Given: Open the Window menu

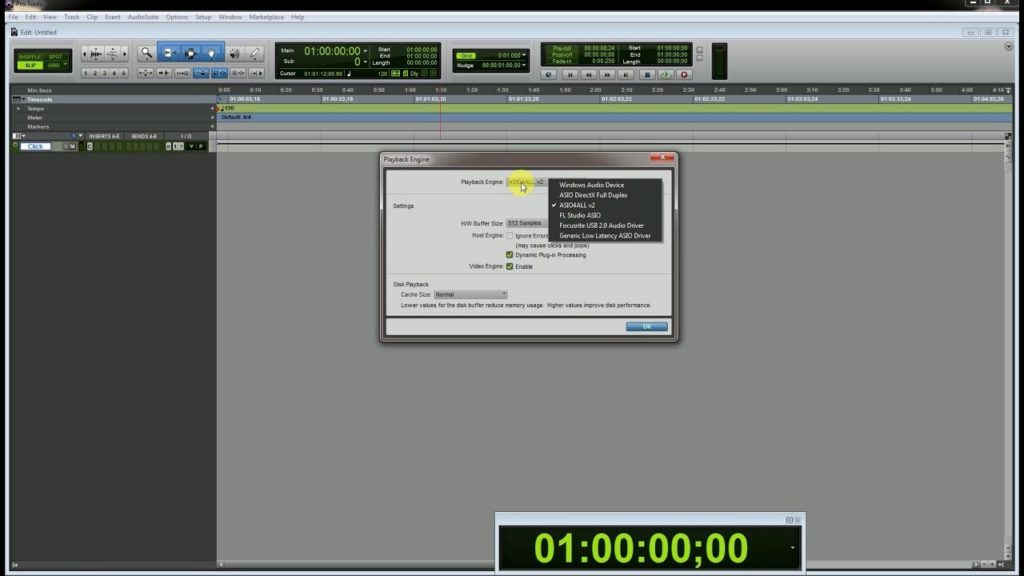Looking at the screenshot, I should pos(230,17).
